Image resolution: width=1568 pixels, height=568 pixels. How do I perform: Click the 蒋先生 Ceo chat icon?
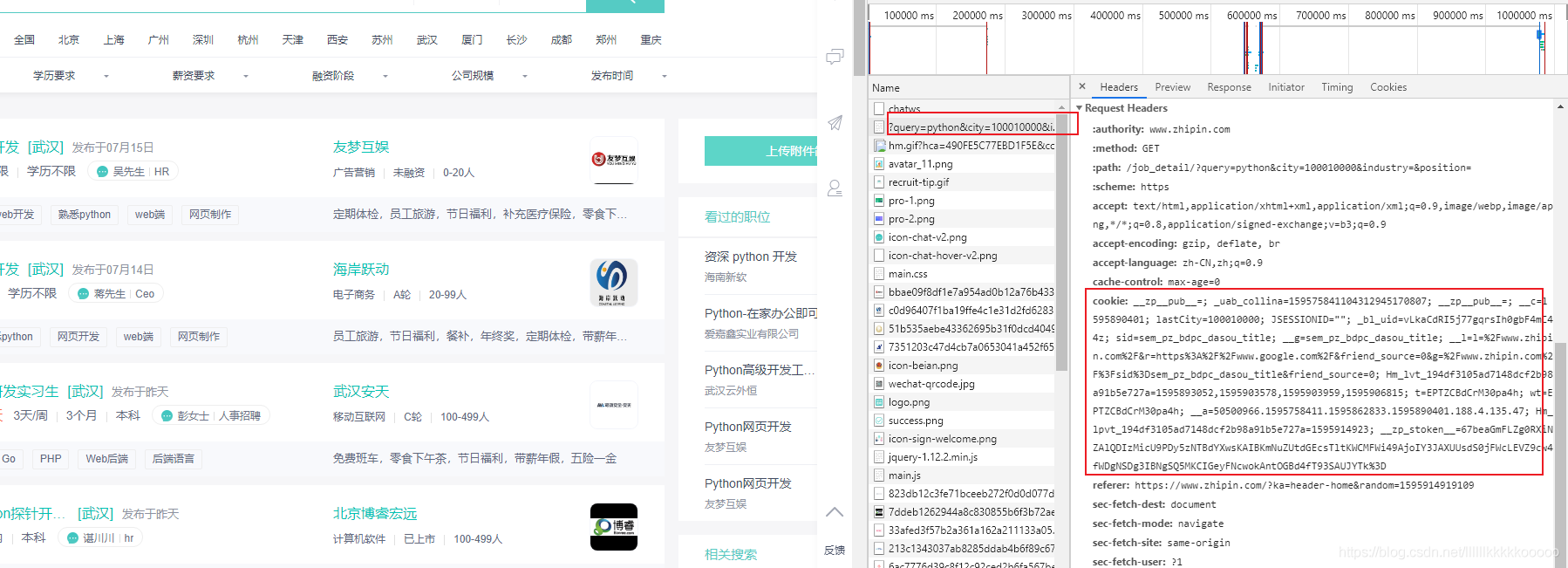(83, 294)
